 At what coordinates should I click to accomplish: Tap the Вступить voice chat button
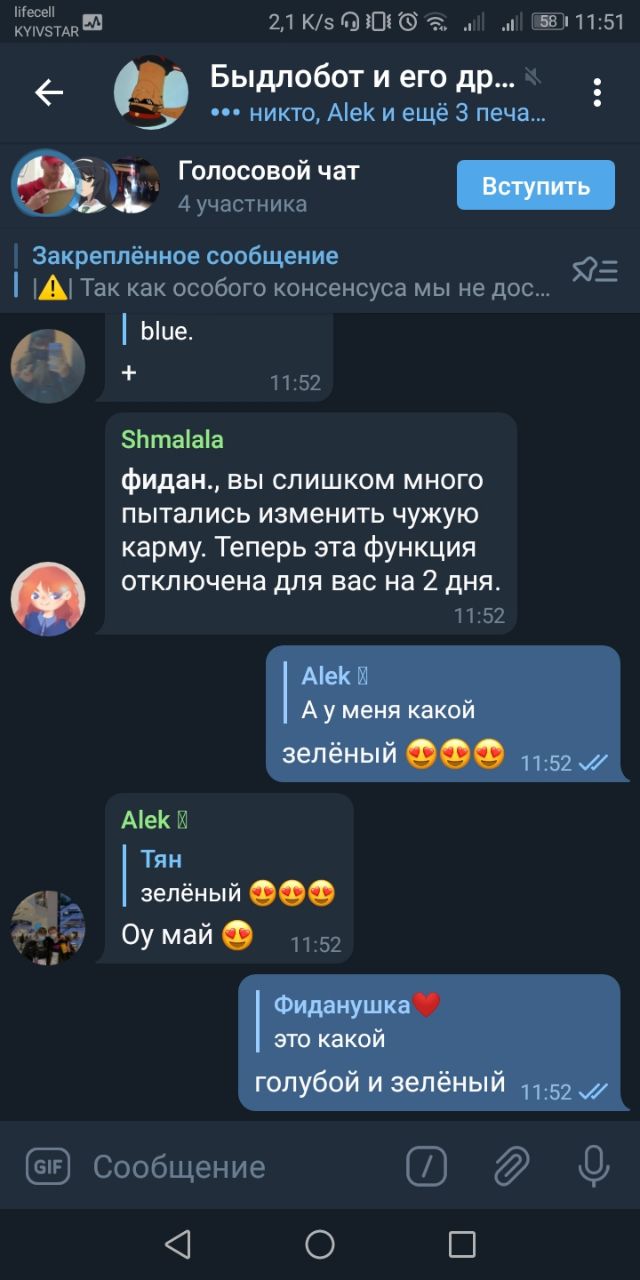tap(536, 185)
